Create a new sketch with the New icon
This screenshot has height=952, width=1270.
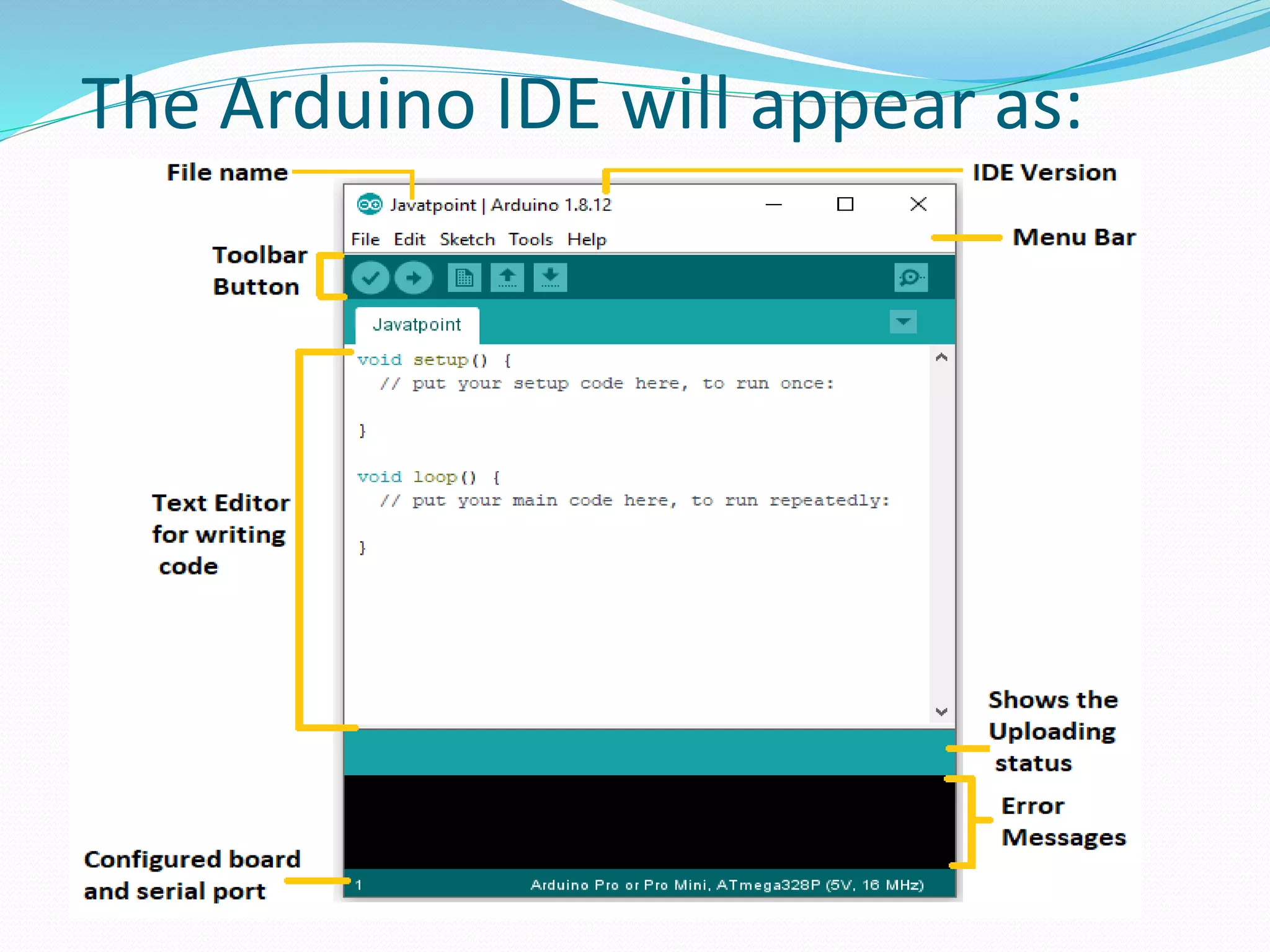(x=464, y=278)
